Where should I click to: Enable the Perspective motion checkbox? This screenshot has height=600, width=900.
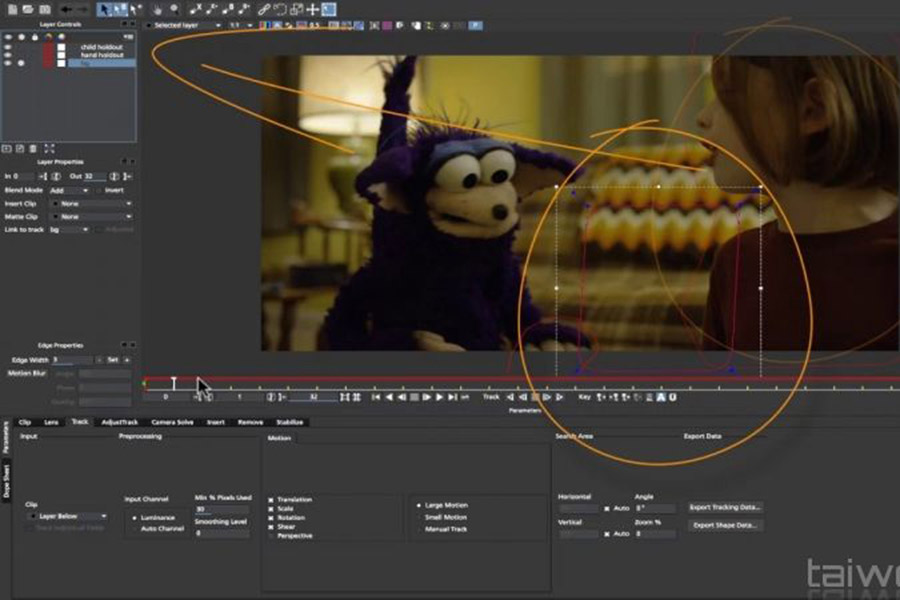pyautogui.click(x=270, y=536)
